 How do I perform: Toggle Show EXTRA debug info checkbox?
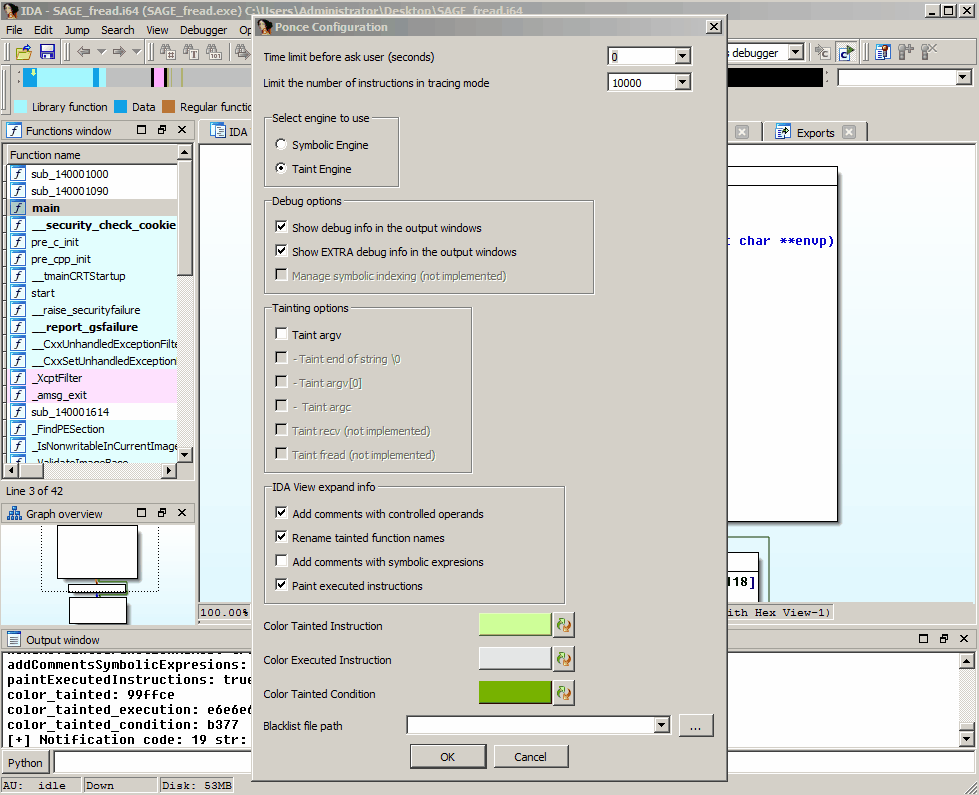pyautogui.click(x=281, y=251)
